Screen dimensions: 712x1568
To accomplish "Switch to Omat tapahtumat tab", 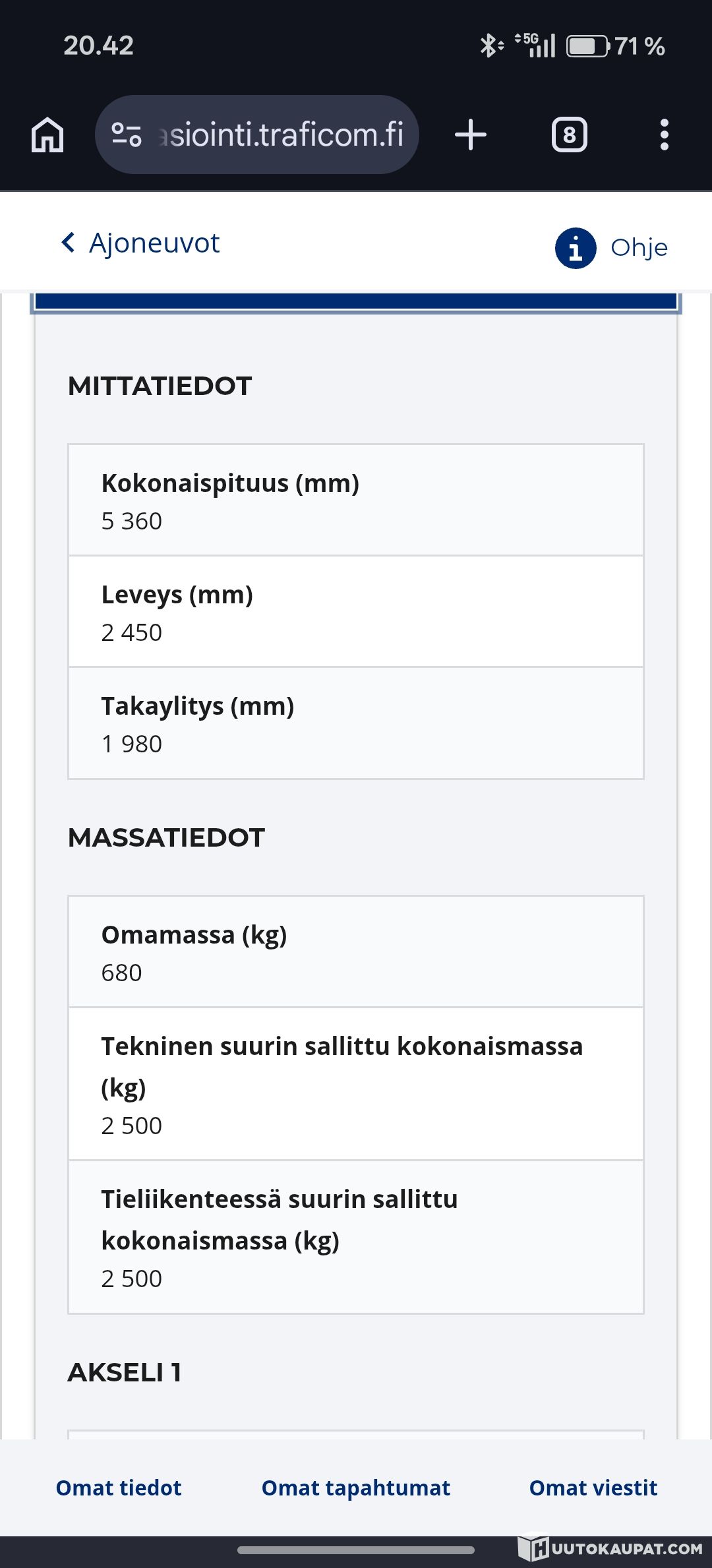I will 356,1488.
